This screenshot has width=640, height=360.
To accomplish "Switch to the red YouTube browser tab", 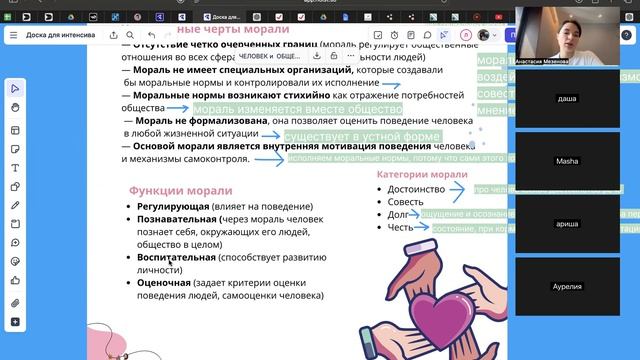I will click(499, 17).
